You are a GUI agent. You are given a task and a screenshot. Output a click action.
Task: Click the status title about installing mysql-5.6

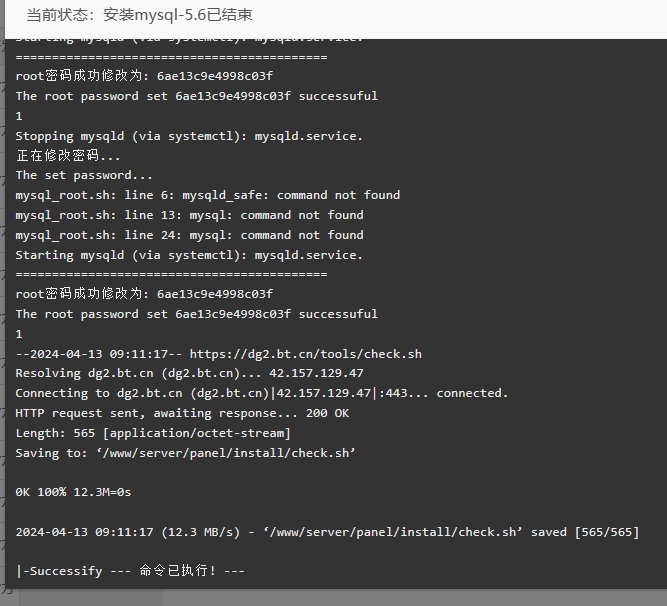tap(139, 15)
